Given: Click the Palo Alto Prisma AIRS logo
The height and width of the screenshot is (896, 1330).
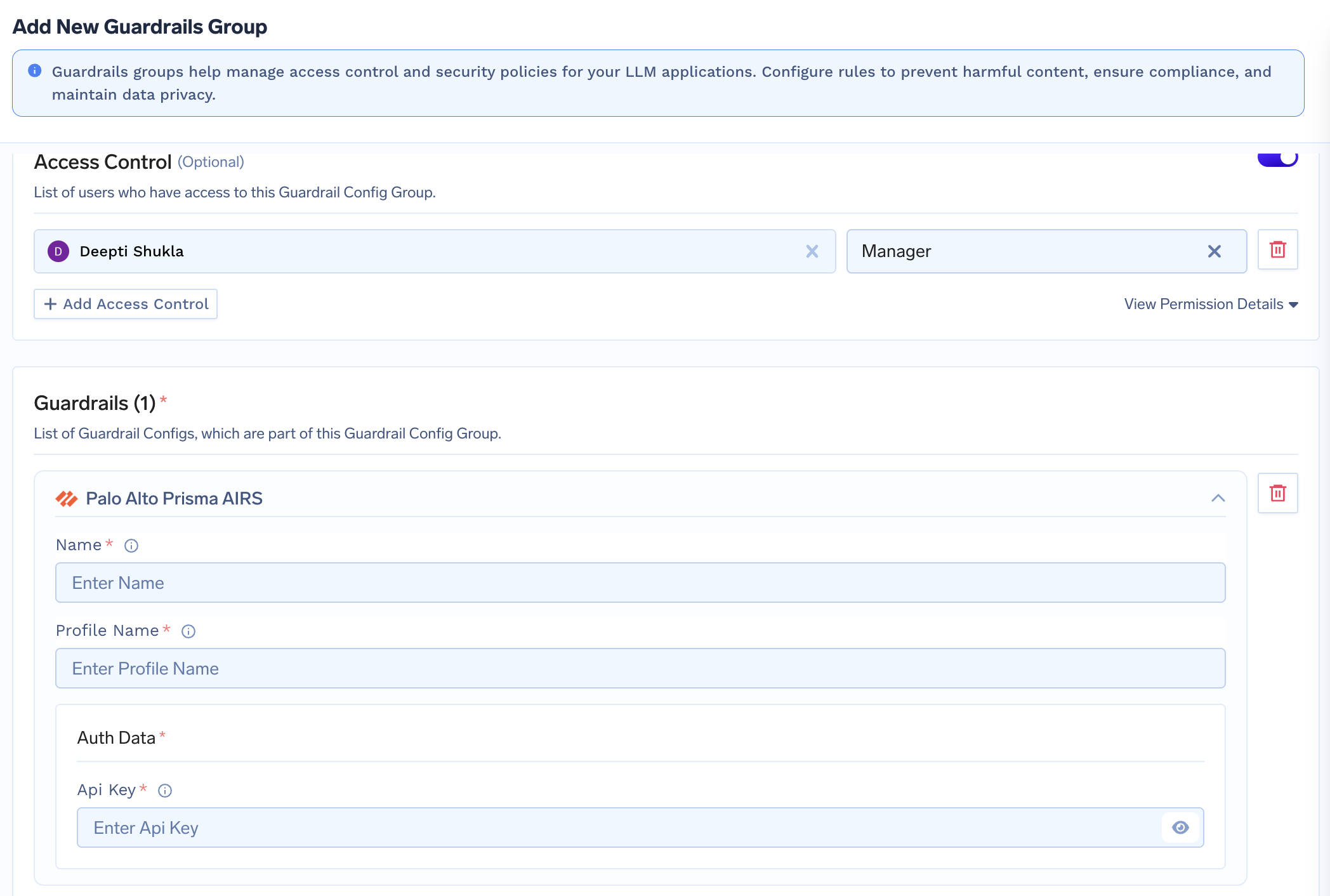Looking at the screenshot, I should pos(67,499).
